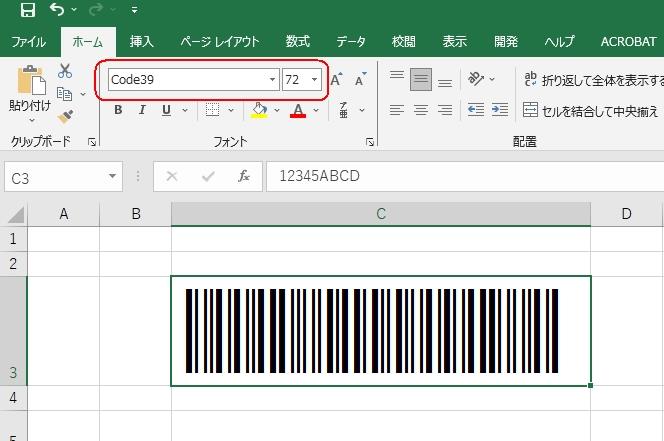Copy the selection with the copy icon
Image resolution: width=664 pixels, height=441 pixels.
coord(64,94)
